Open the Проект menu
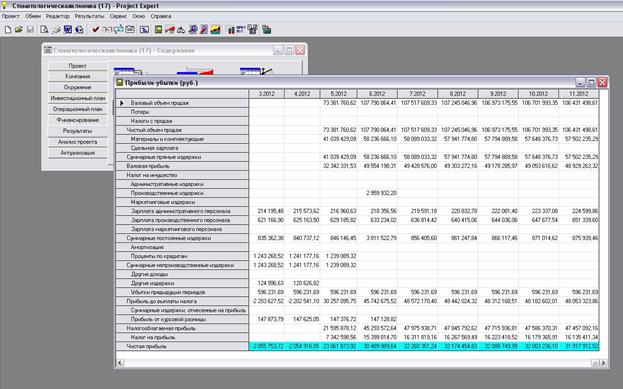 click(x=11, y=16)
